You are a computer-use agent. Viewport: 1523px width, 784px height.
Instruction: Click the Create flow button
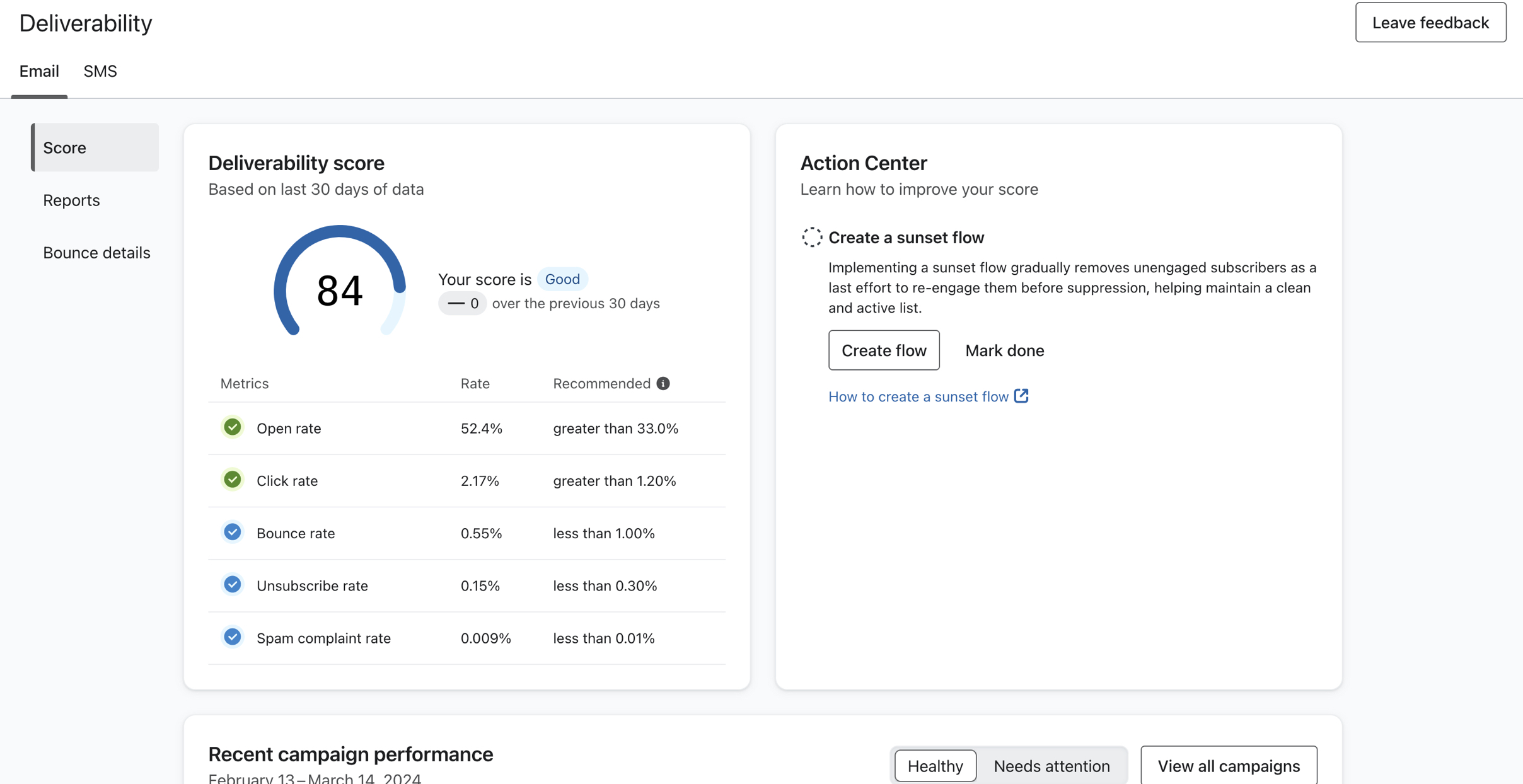[884, 348]
